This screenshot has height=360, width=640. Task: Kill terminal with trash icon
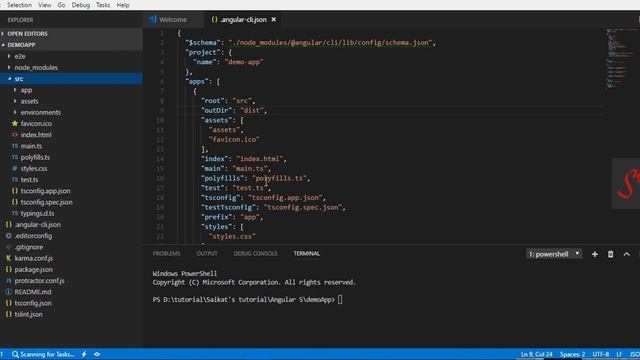[611, 254]
